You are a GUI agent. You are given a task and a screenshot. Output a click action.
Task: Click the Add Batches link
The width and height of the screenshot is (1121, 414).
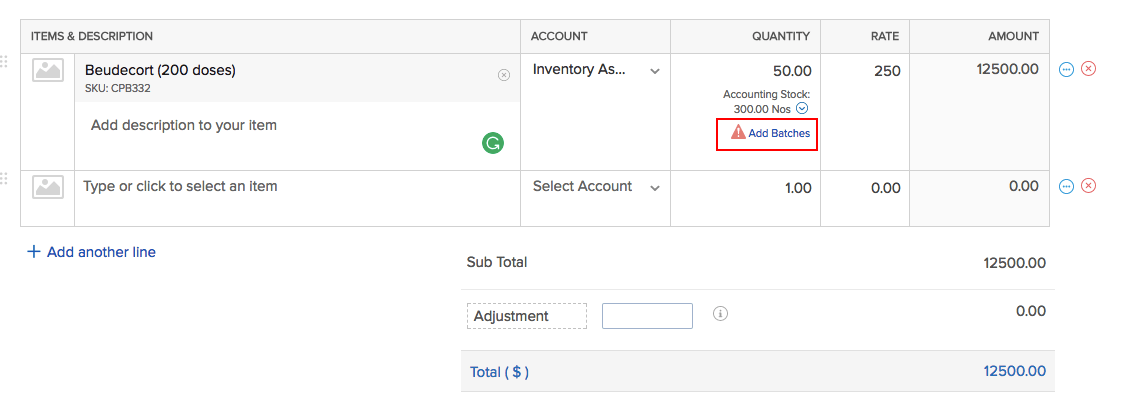point(778,133)
